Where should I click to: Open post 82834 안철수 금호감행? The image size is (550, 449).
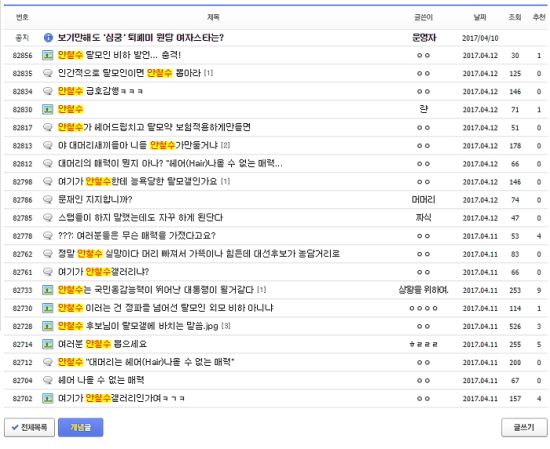coord(100,91)
